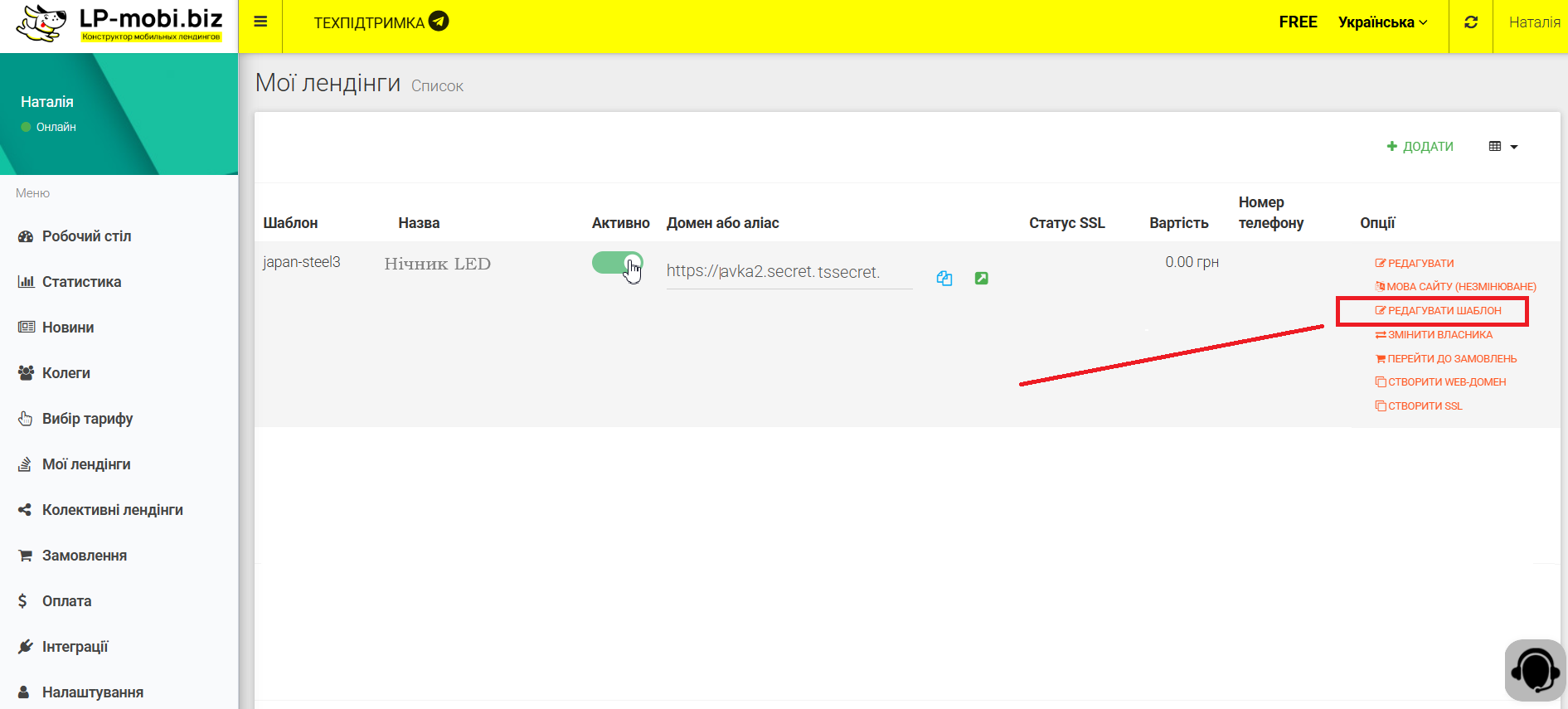Go to Інтеграції in the sidebar
The image size is (1568, 709).
(75, 647)
